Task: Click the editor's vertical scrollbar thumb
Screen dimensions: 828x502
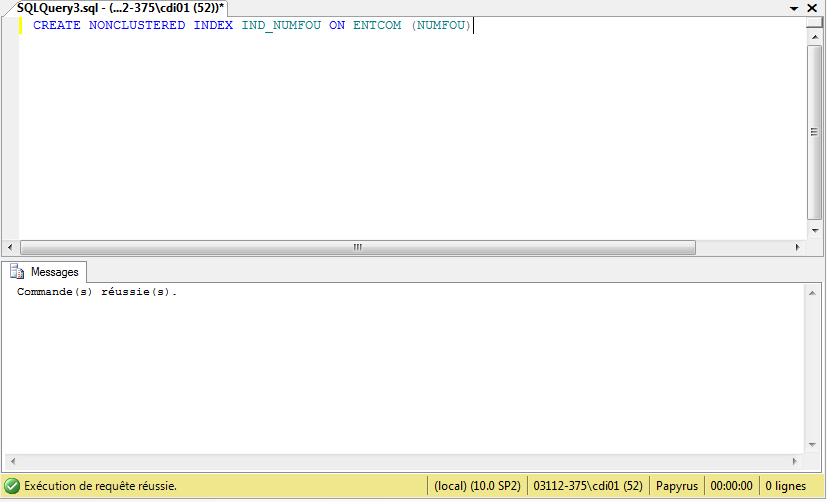Action: coord(815,130)
